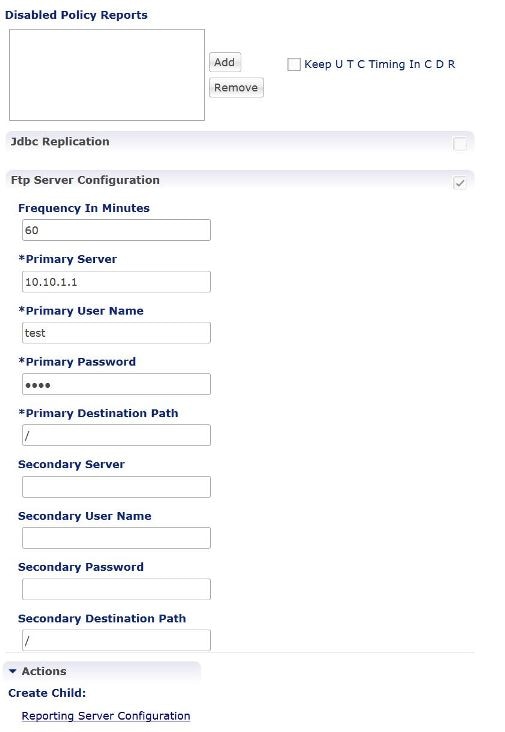This screenshot has width=505, height=732.
Task: Focus the Frequency In Minutes field
Action: coord(116,230)
